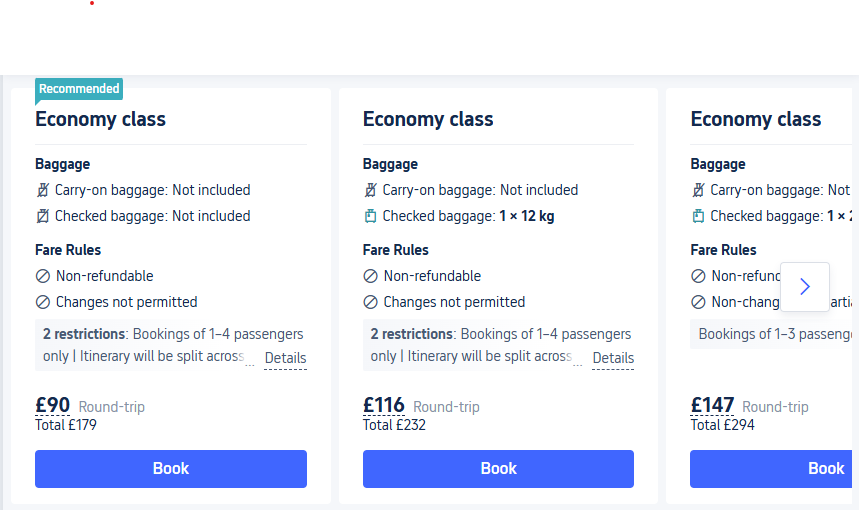Click changes not permitted icon, first card
Image resolution: width=859 pixels, height=510 pixels.
click(43, 302)
